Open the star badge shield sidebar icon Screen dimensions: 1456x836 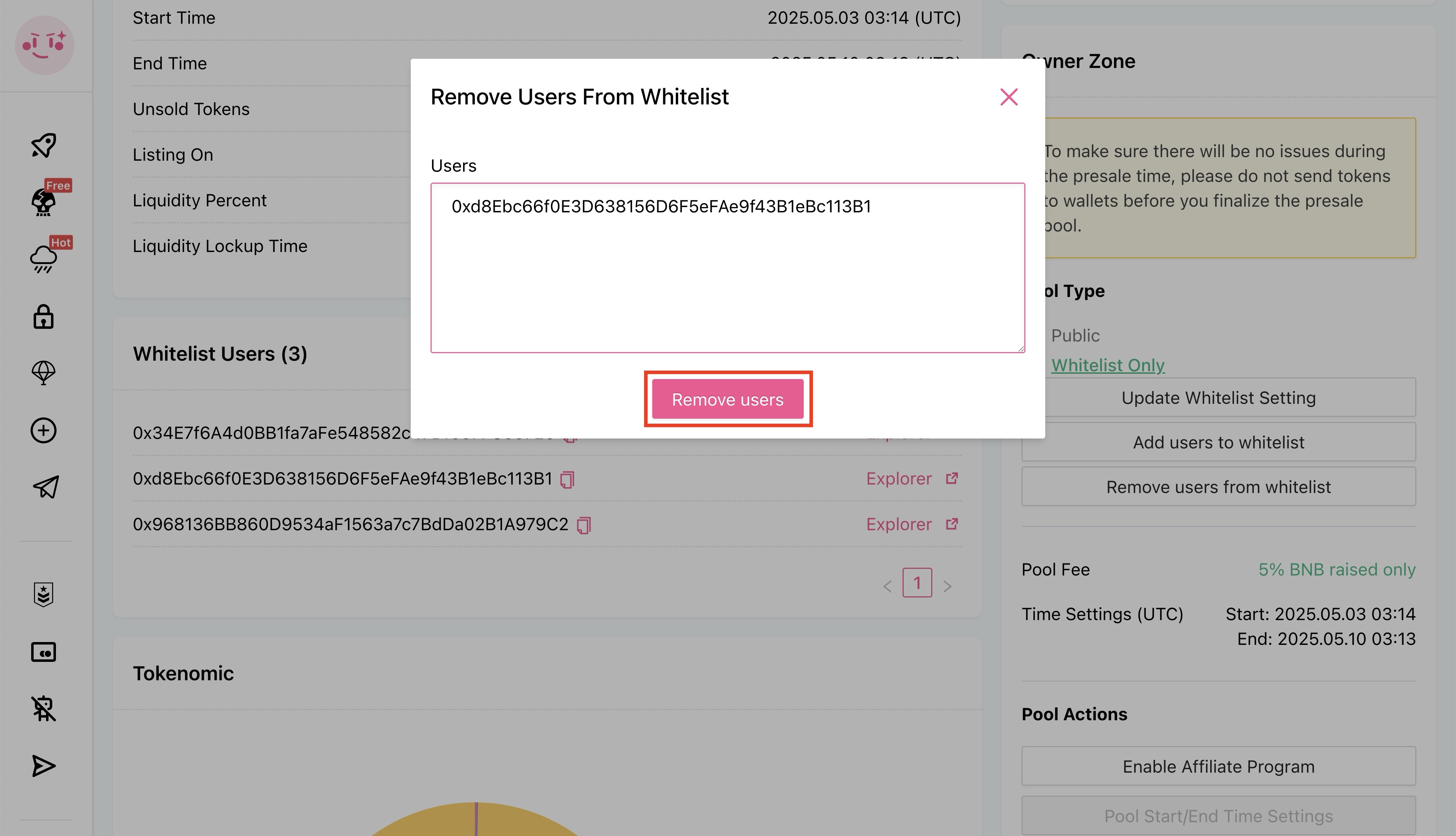(x=44, y=595)
